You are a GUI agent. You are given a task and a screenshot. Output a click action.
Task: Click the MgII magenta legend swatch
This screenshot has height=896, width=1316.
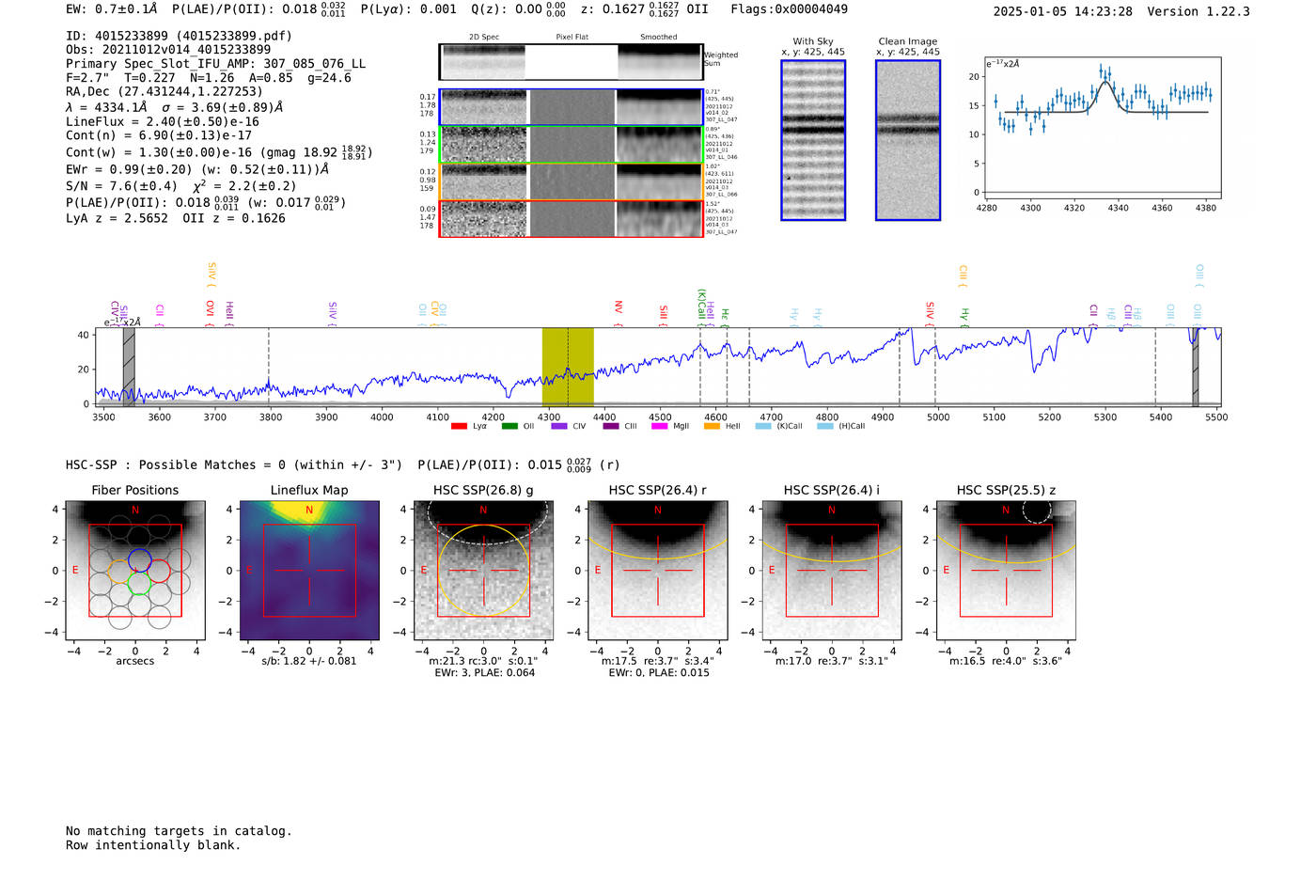point(659,427)
